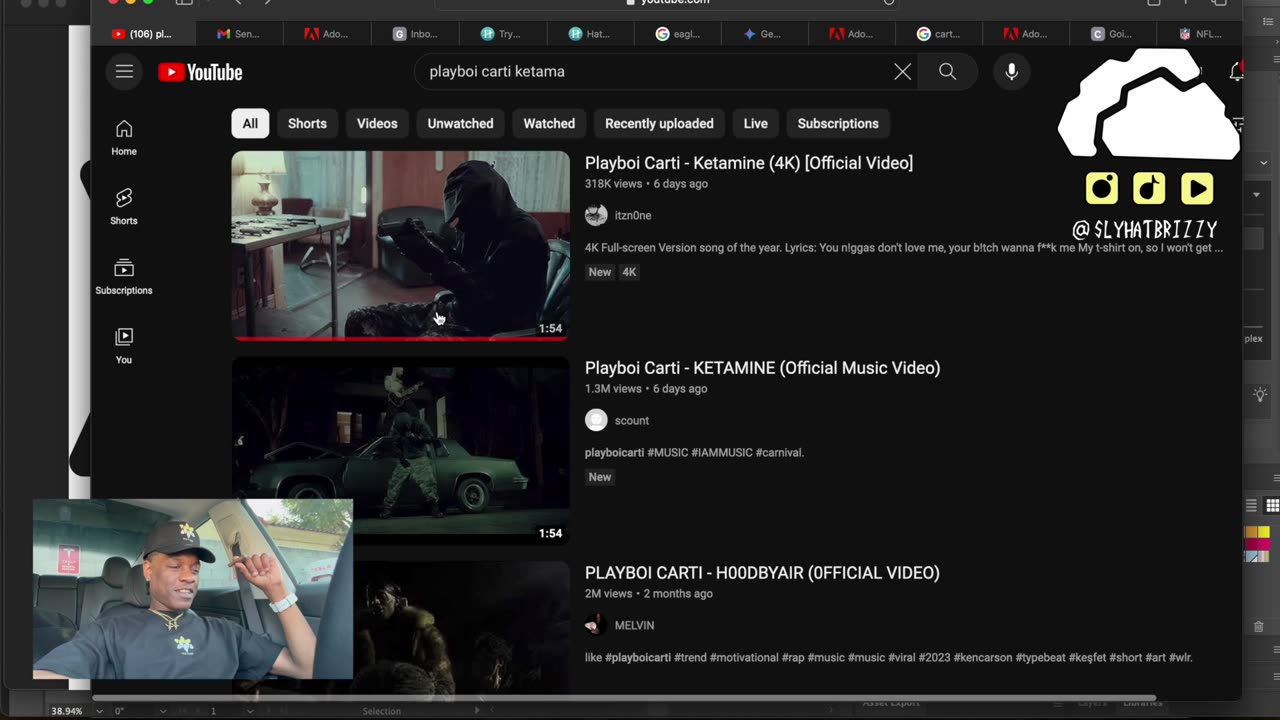
Task: Open the scount channel name
Action: (x=632, y=421)
